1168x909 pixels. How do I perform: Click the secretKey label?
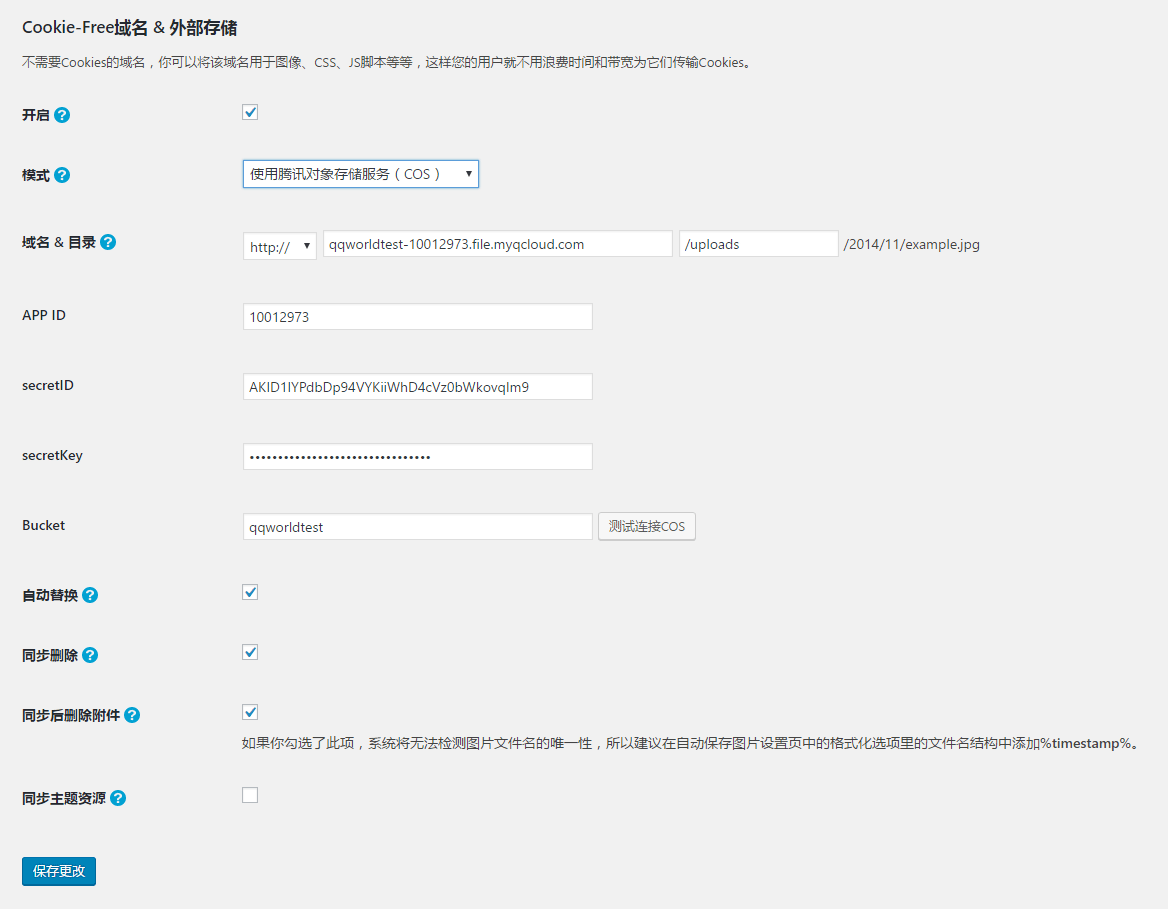52,455
